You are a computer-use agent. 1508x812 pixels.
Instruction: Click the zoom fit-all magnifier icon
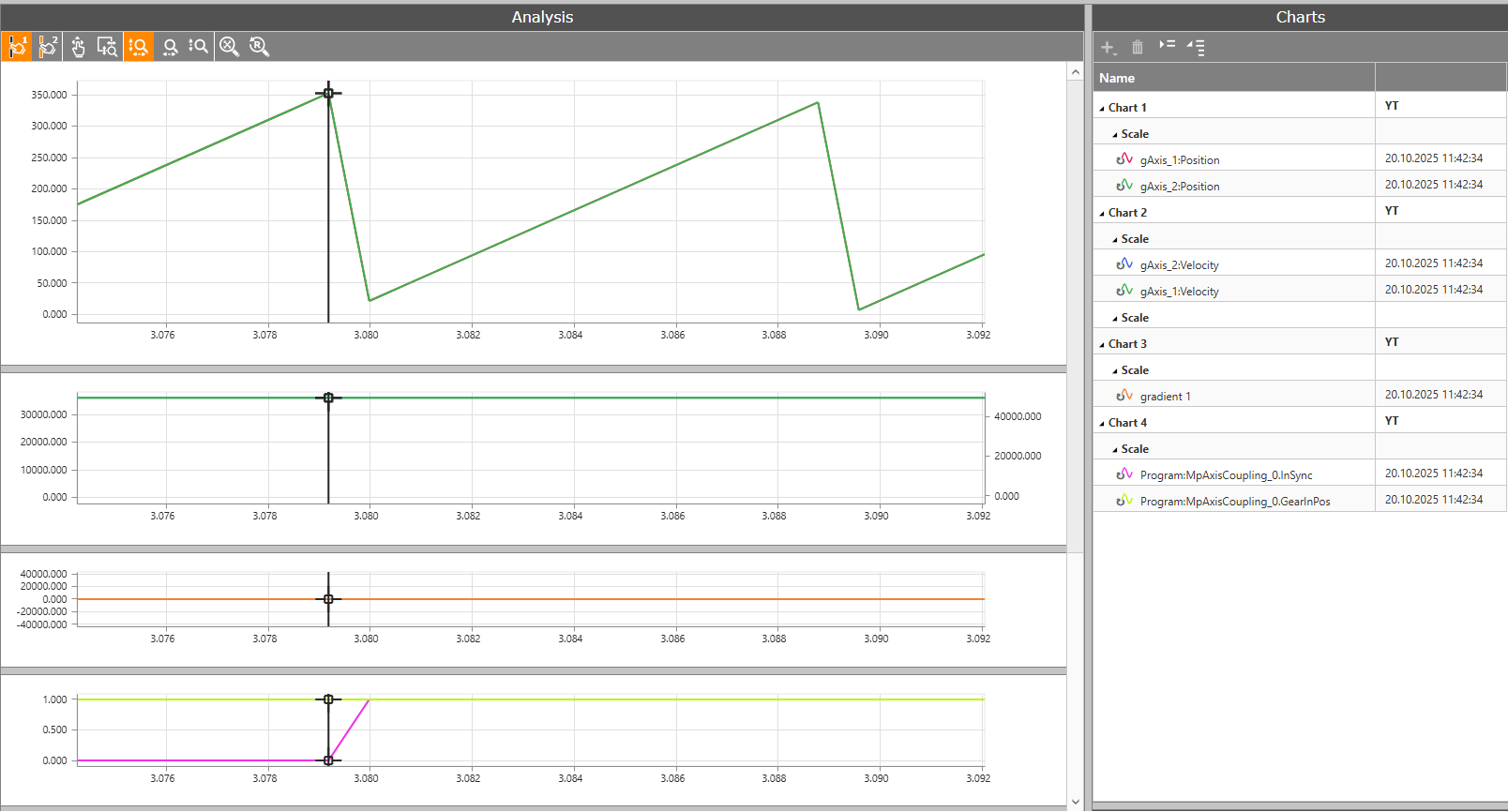pyautogui.click(x=229, y=46)
